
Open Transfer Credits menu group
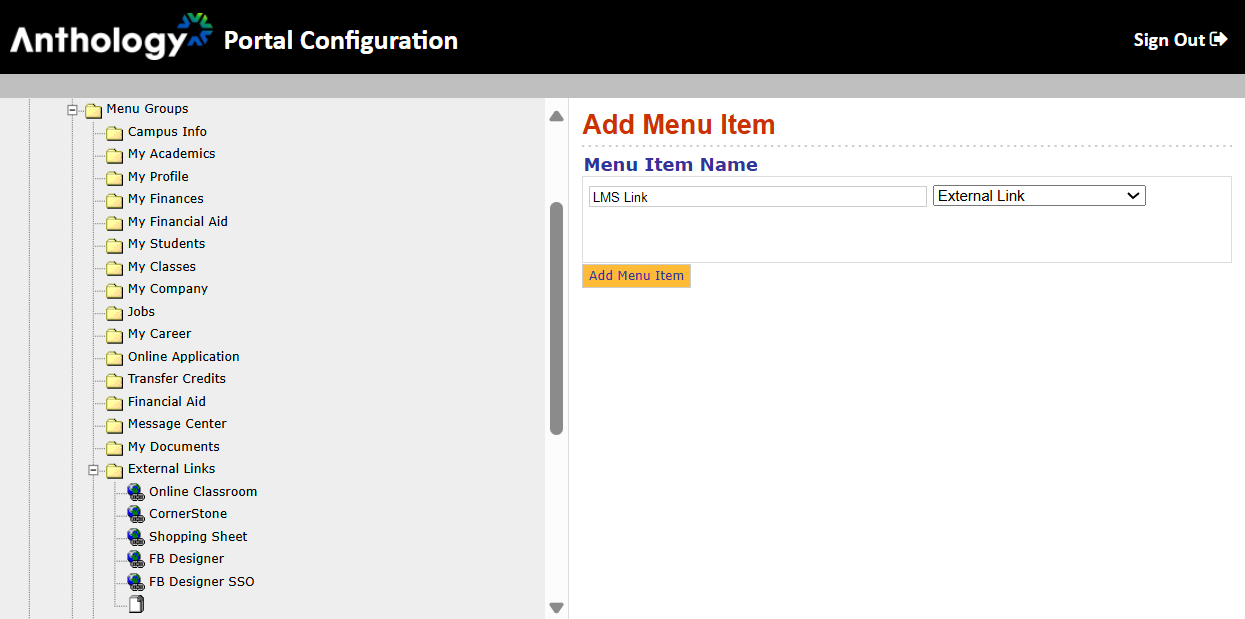[x=176, y=379]
